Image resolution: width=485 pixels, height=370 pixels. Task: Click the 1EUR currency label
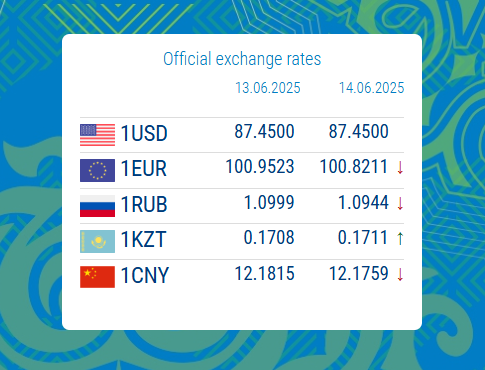pos(144,169)
